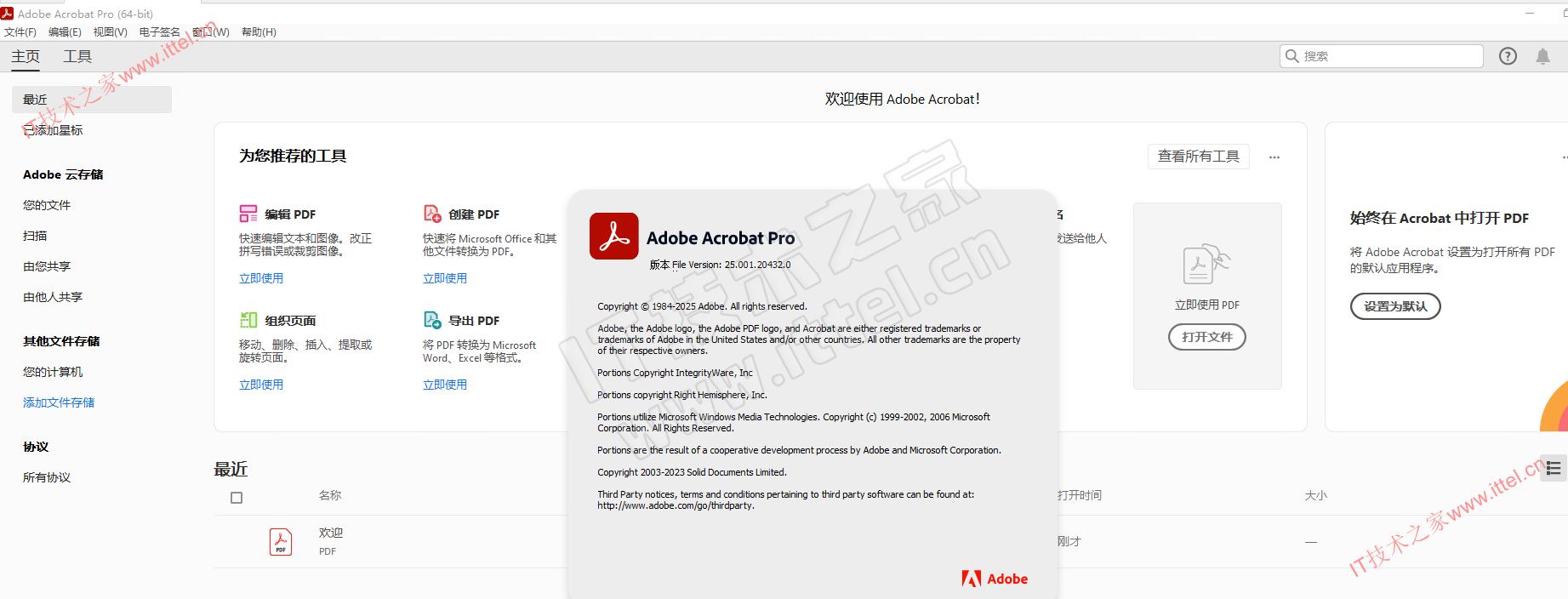Click the 添加文件存储 link
1568x599 pixels.
coord(59,402)
